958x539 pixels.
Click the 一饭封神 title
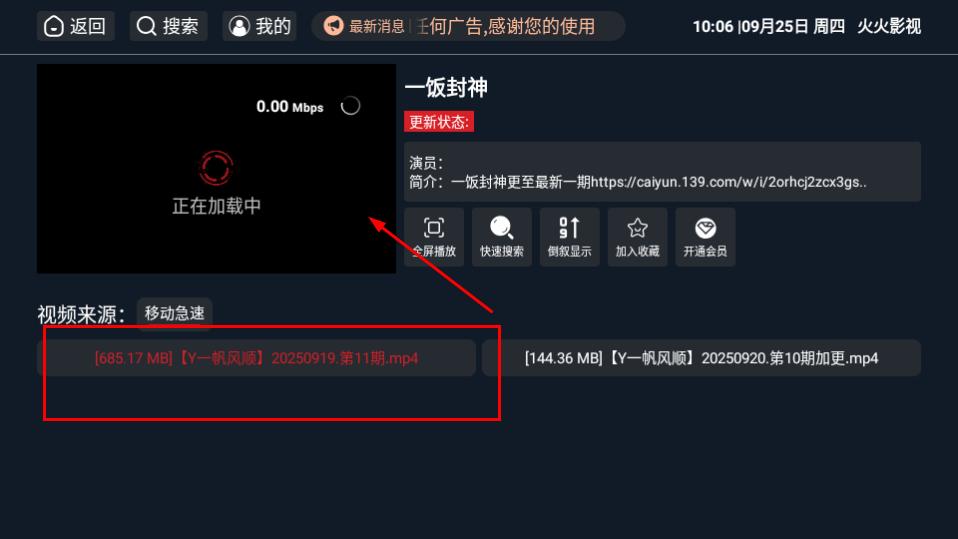pos(446,87)
